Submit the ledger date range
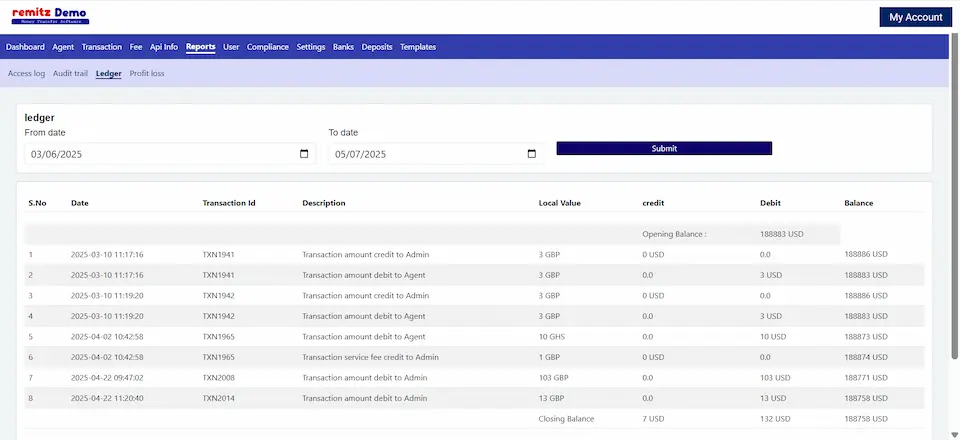 click(664, 148)
